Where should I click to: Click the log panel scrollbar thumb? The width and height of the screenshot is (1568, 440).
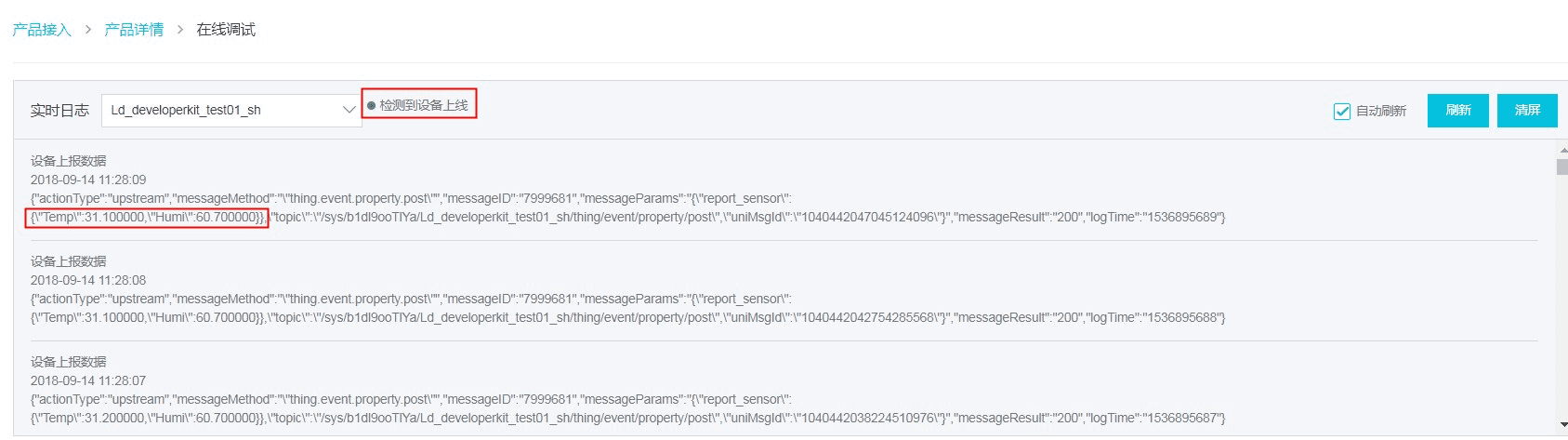1562,167
